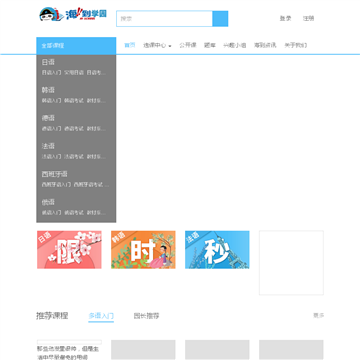Focus the 搜索 search input field
This screenshot has width=360, height=360.
click(164, 19)
